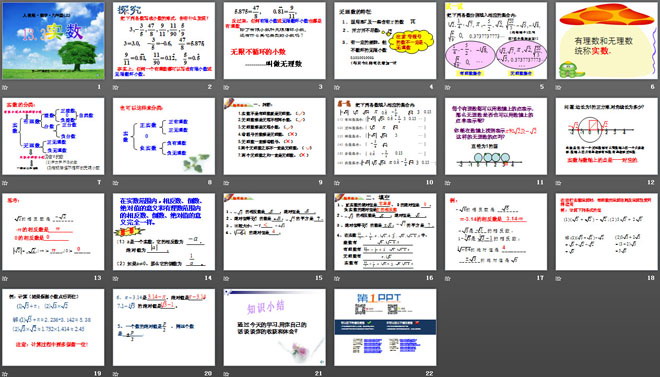Select slide 4 with the yellow cloud callout

click(385, 41)
